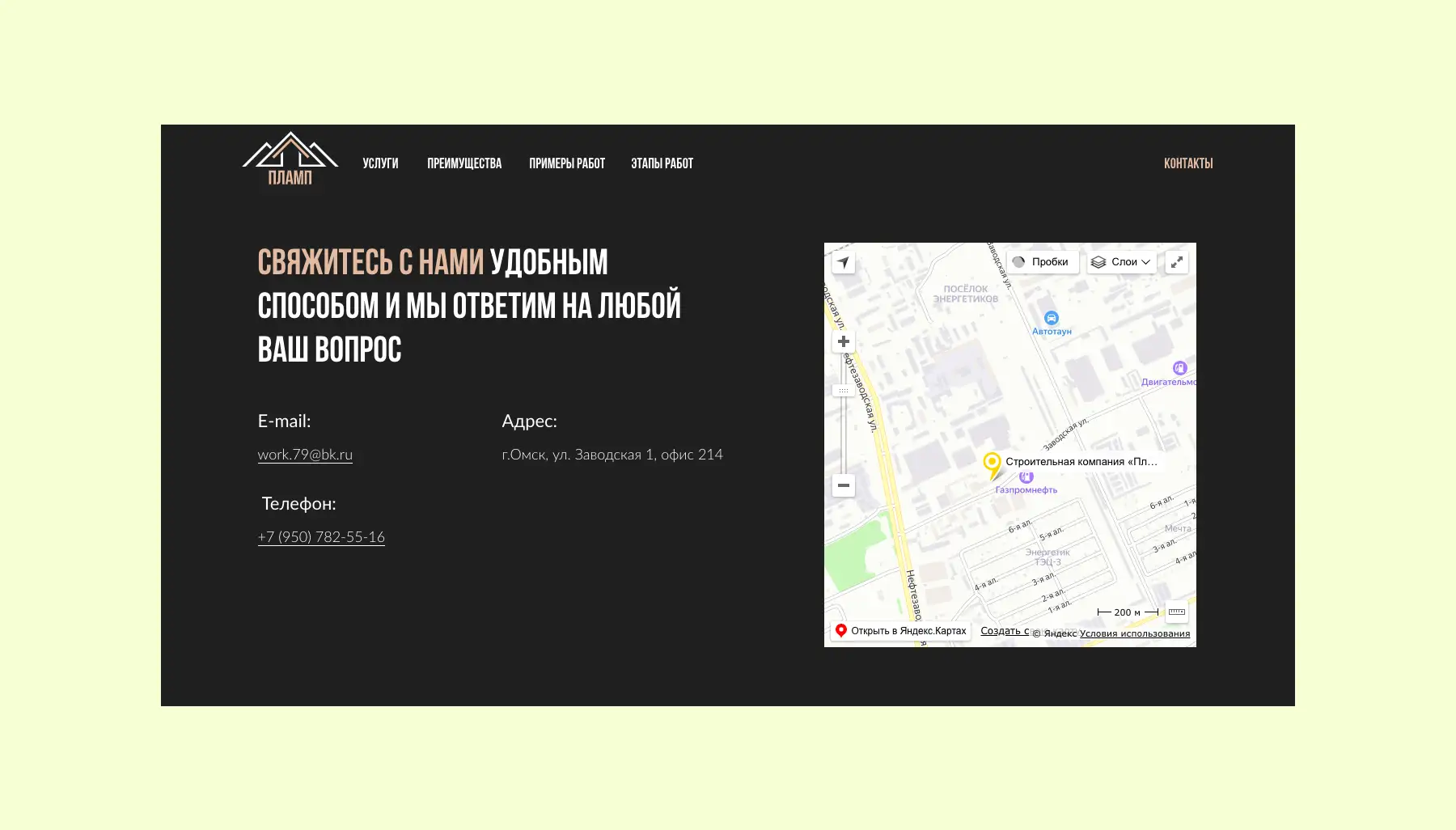
Task: Click the Автотаун map marker icon
Action: pyautogui.click(x=1051, y=318)
